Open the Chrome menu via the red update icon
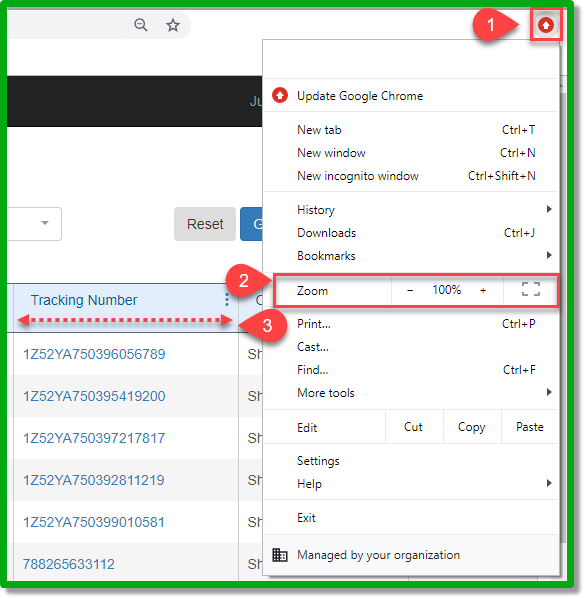The height and width of the screenshot is (599, 585). [x=546, y=25]
